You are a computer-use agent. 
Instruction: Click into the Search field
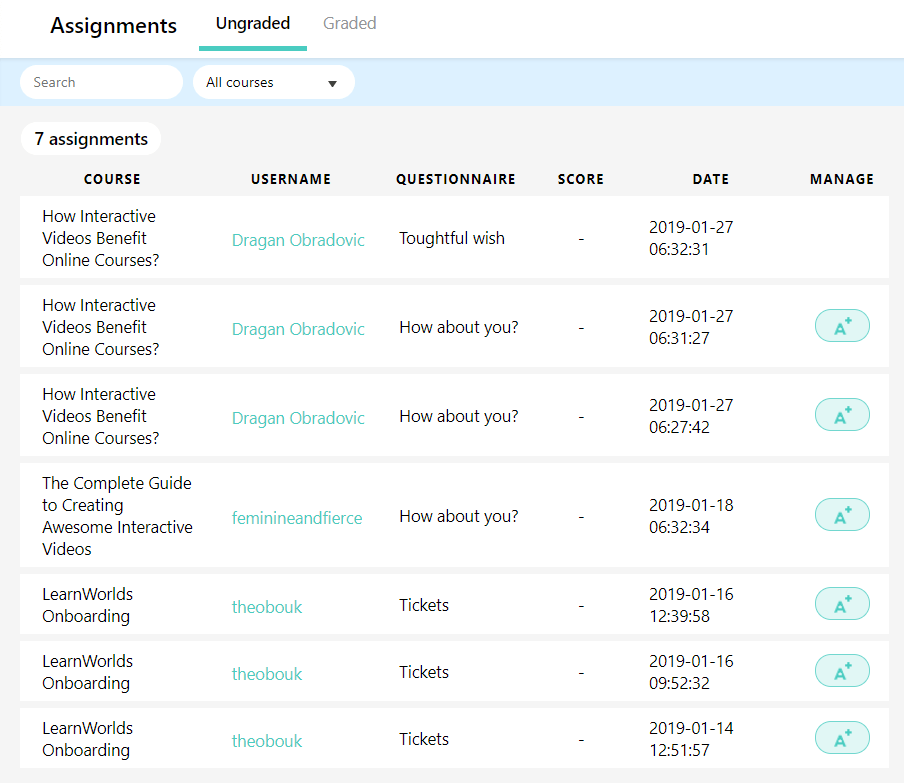click(100, 82)
